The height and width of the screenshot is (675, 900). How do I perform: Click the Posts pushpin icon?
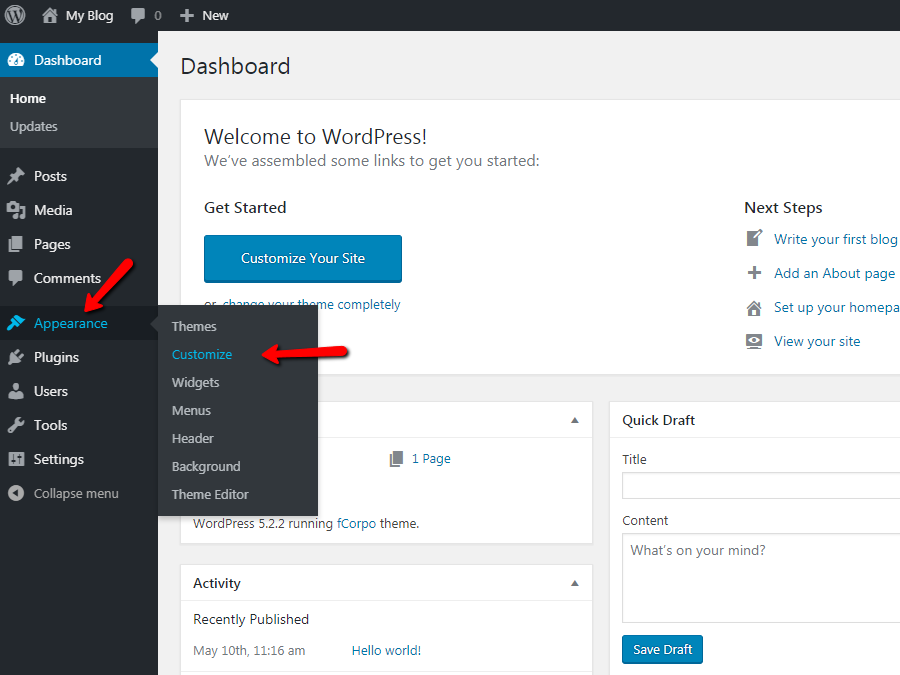16,176
